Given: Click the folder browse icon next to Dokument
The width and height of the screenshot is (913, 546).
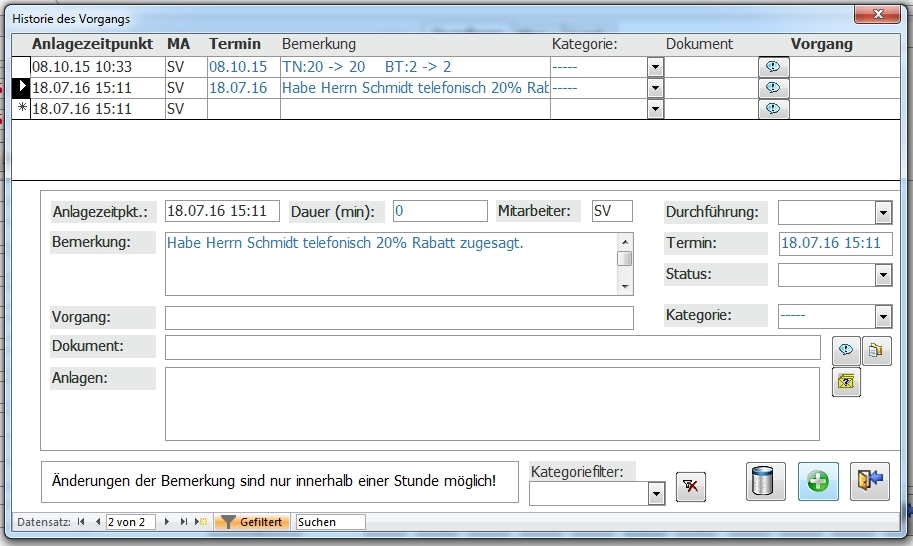Looking at the screenshot, I should click(x=875, y=350).
